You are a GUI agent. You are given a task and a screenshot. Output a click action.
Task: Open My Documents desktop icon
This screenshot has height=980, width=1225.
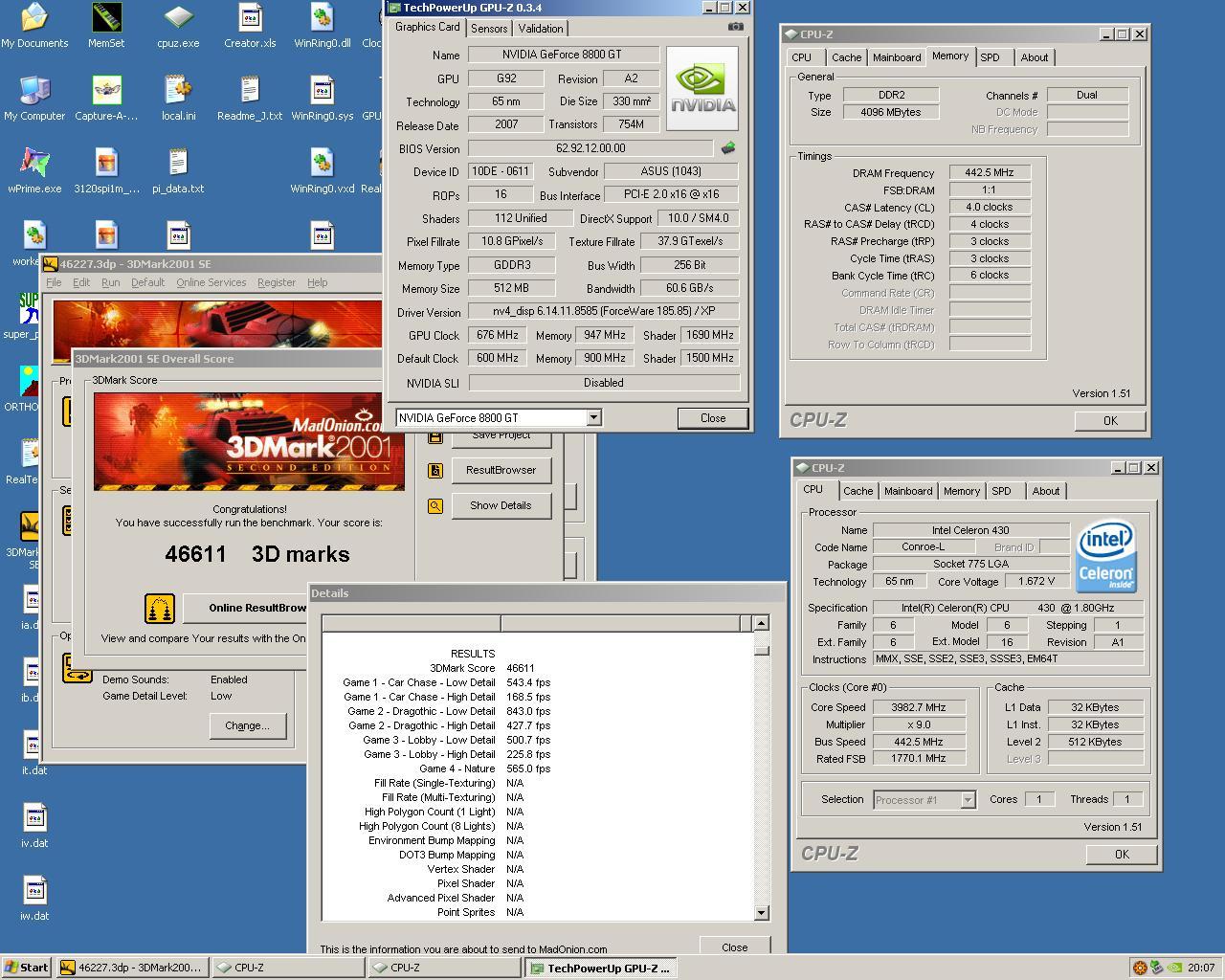coord(34,26)
